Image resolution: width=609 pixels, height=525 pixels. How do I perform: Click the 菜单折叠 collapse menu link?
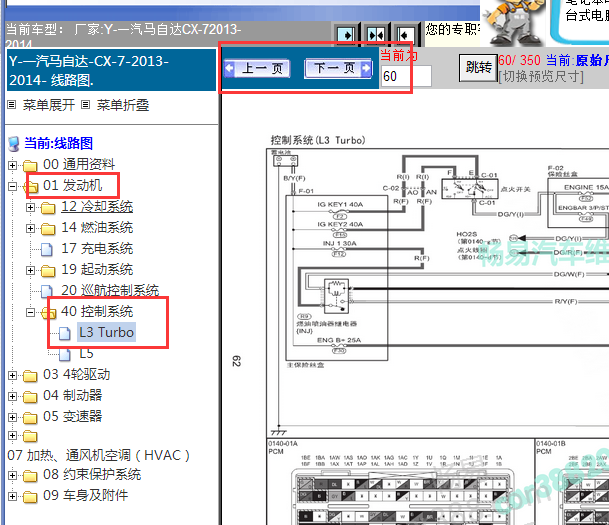[x=122, y=105]
